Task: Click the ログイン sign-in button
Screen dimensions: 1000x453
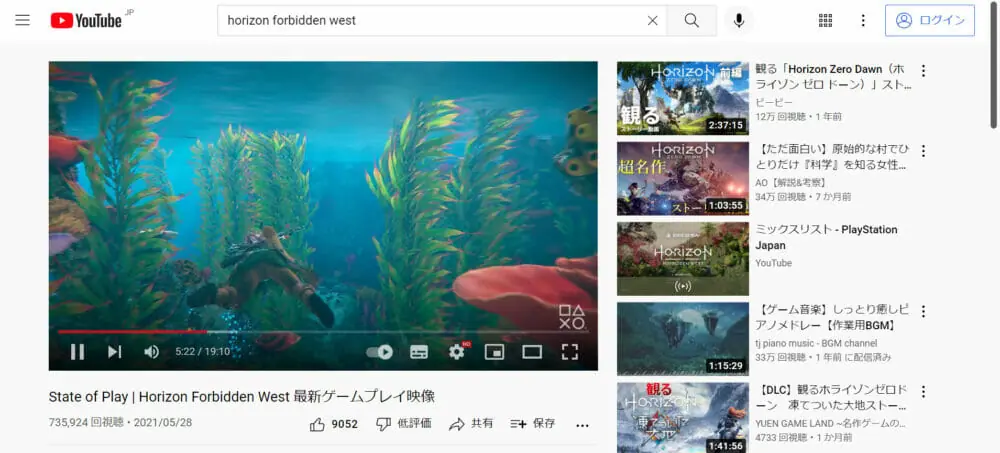Action: pos(929,20)
